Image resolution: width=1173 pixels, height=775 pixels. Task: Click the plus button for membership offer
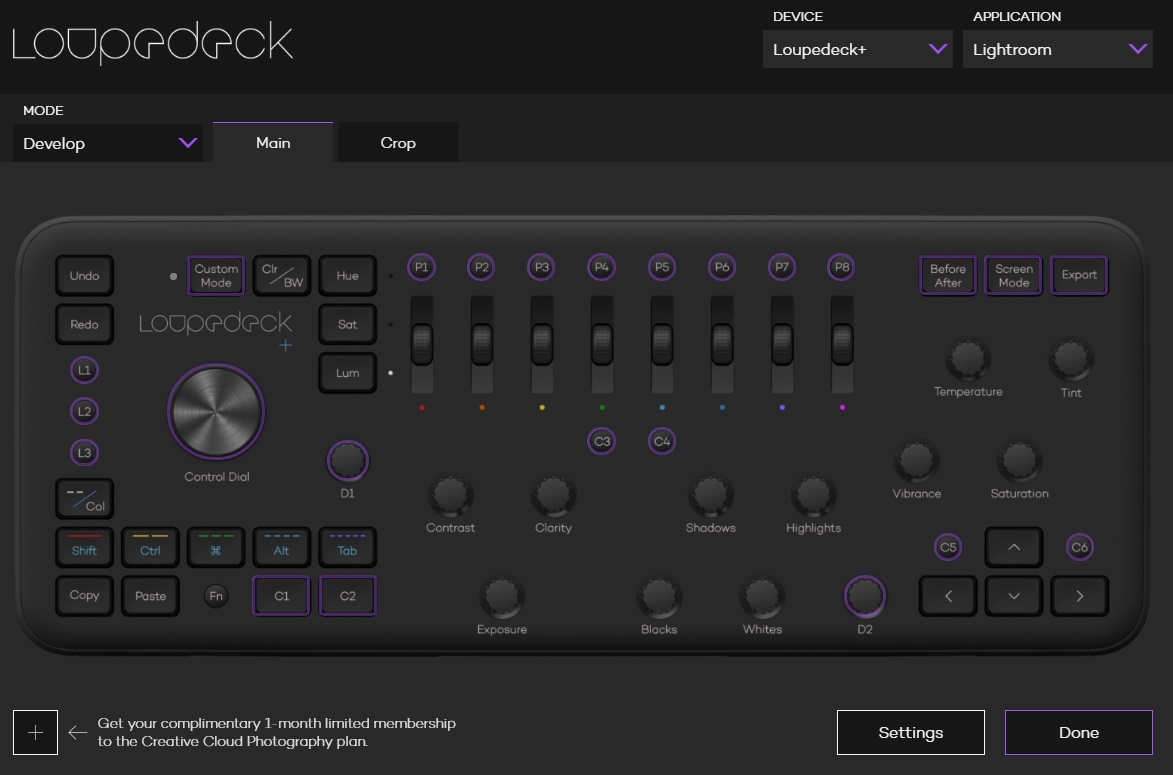coord(35,732)
